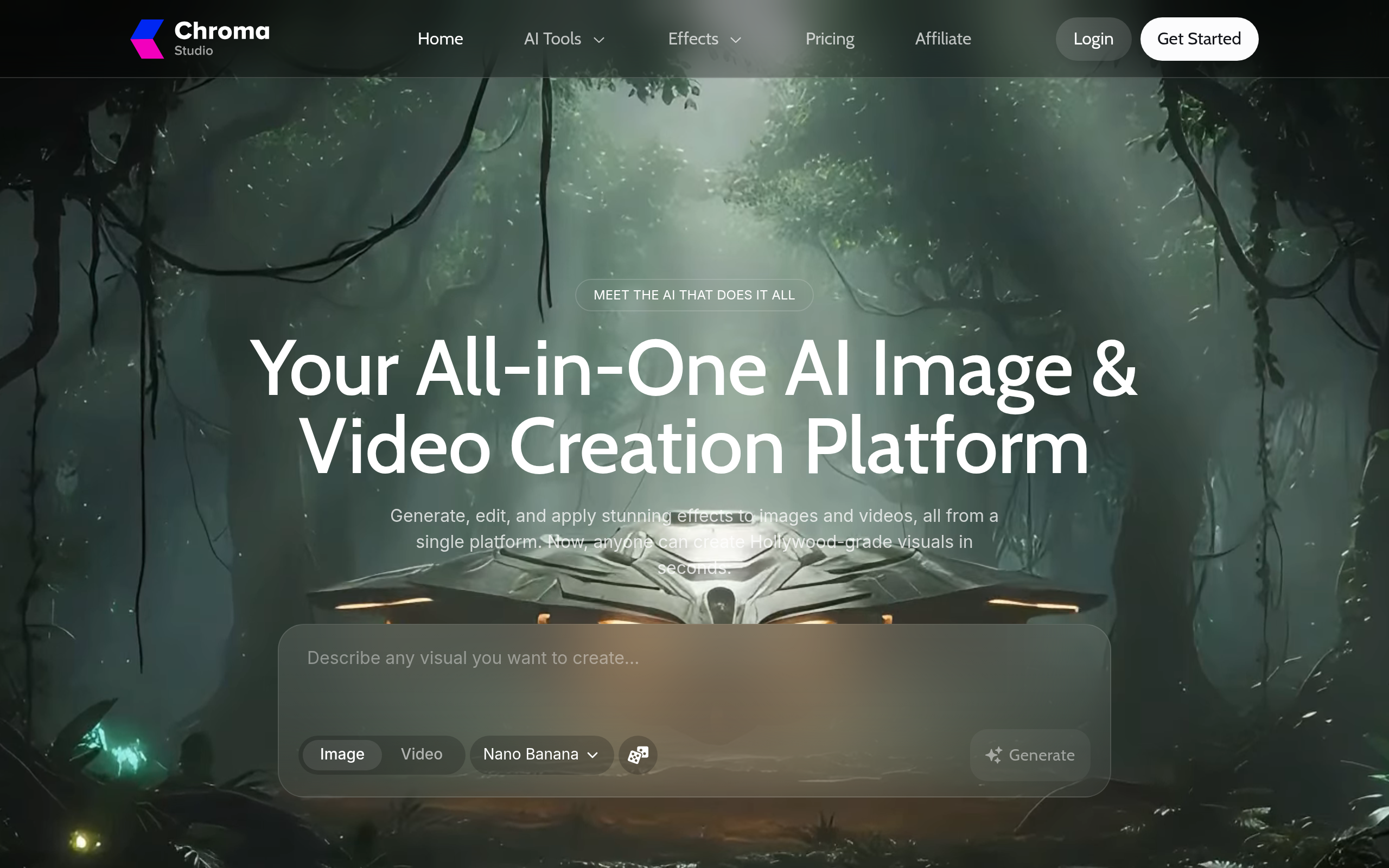
Task: Switch to Video mode toggle
Action: click(421, 754)
